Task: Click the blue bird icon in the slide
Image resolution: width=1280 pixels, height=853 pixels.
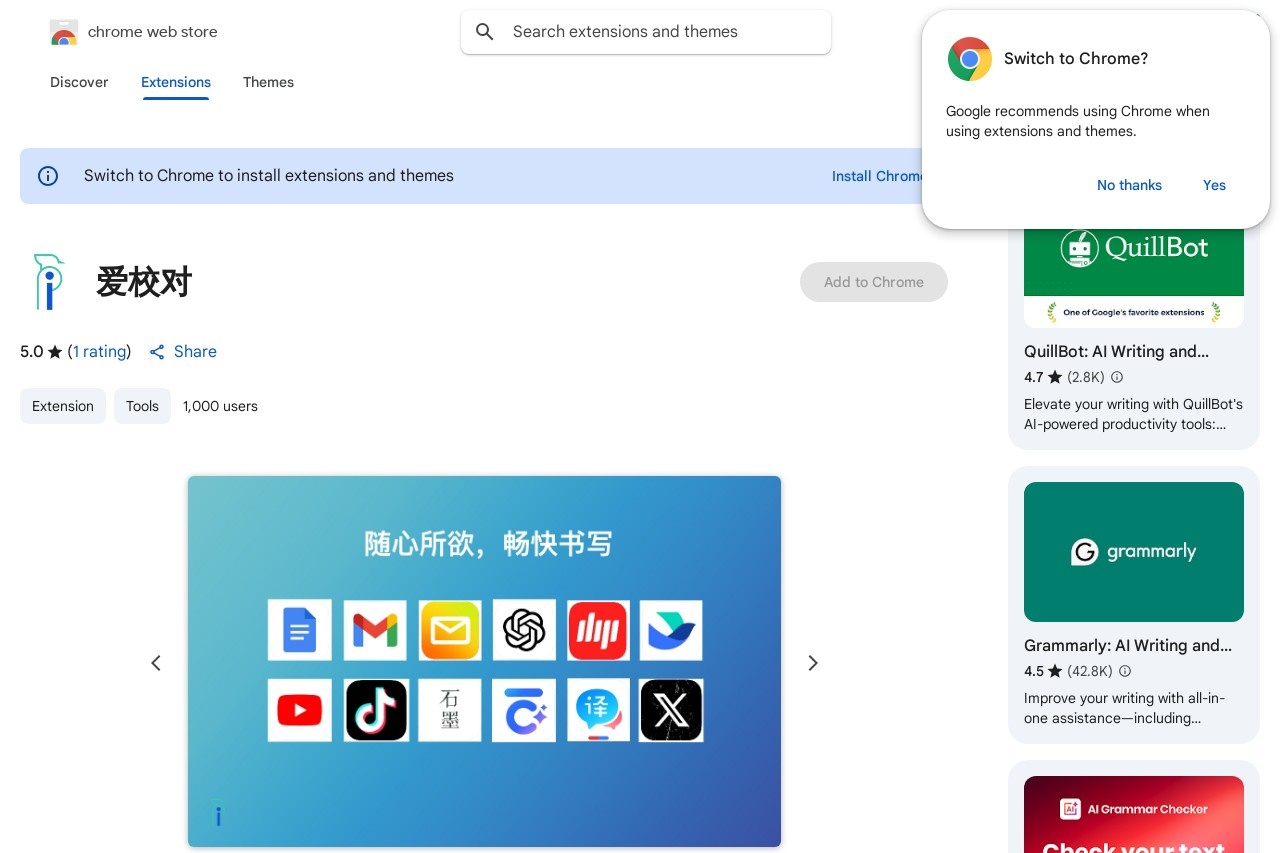Action: pyautogui.click(x=671, y=630)
